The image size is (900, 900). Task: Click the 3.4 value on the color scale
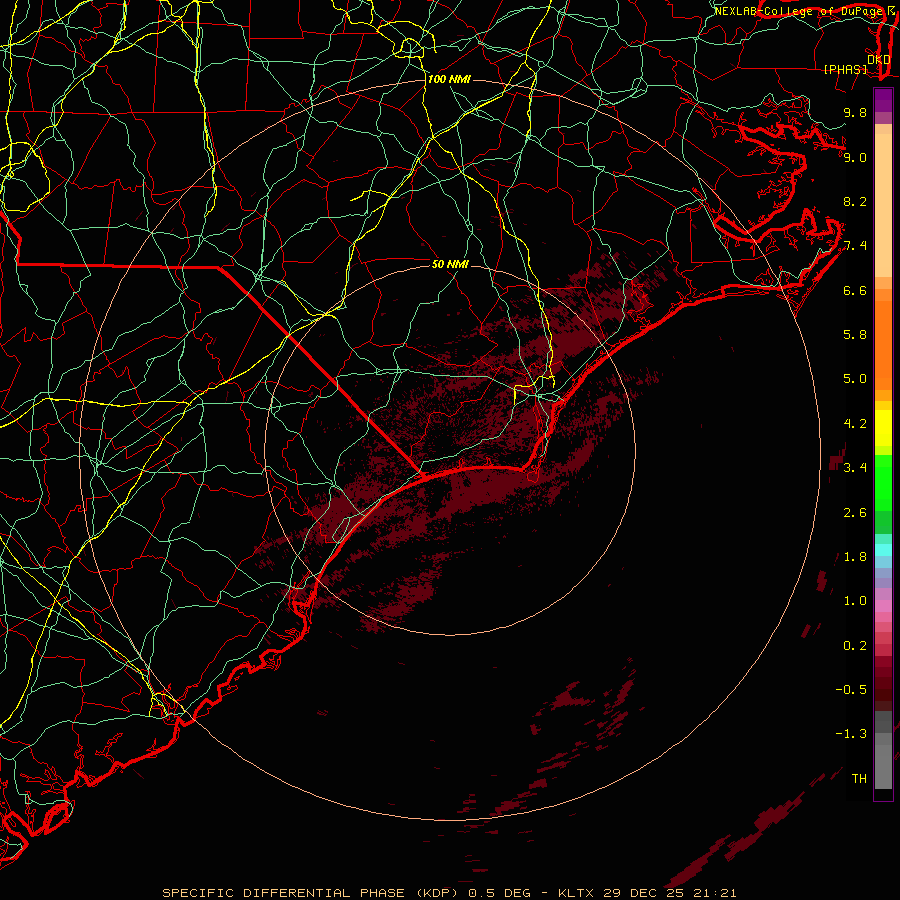[x=855, y=468]
